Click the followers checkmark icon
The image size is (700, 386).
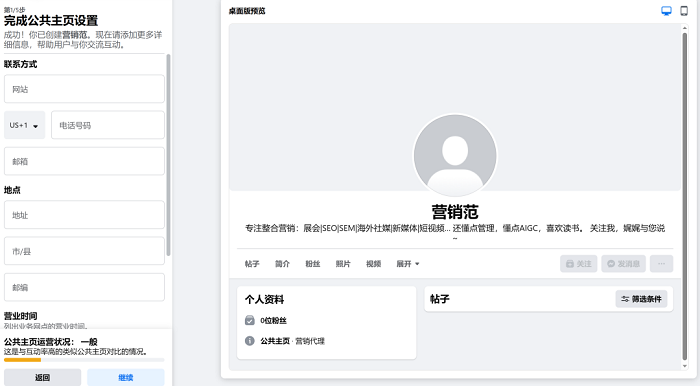click(250, 320)
